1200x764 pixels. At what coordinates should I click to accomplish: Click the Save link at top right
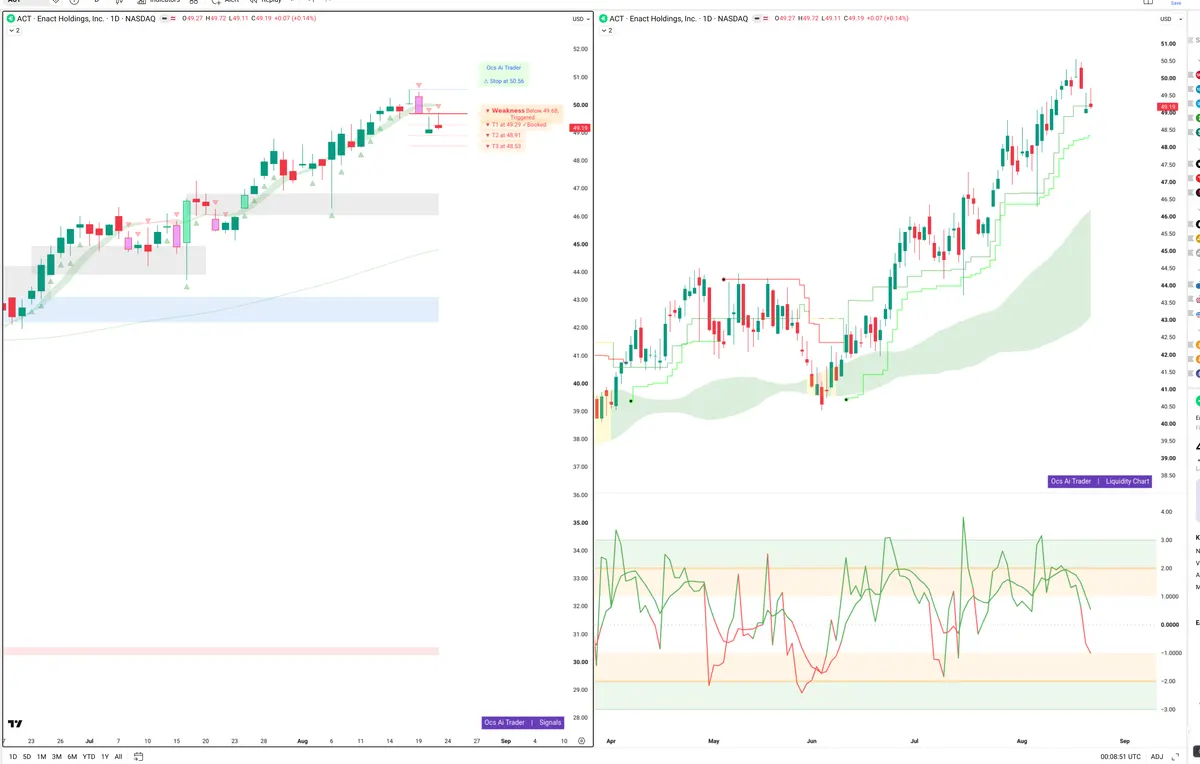[1176, 3]
